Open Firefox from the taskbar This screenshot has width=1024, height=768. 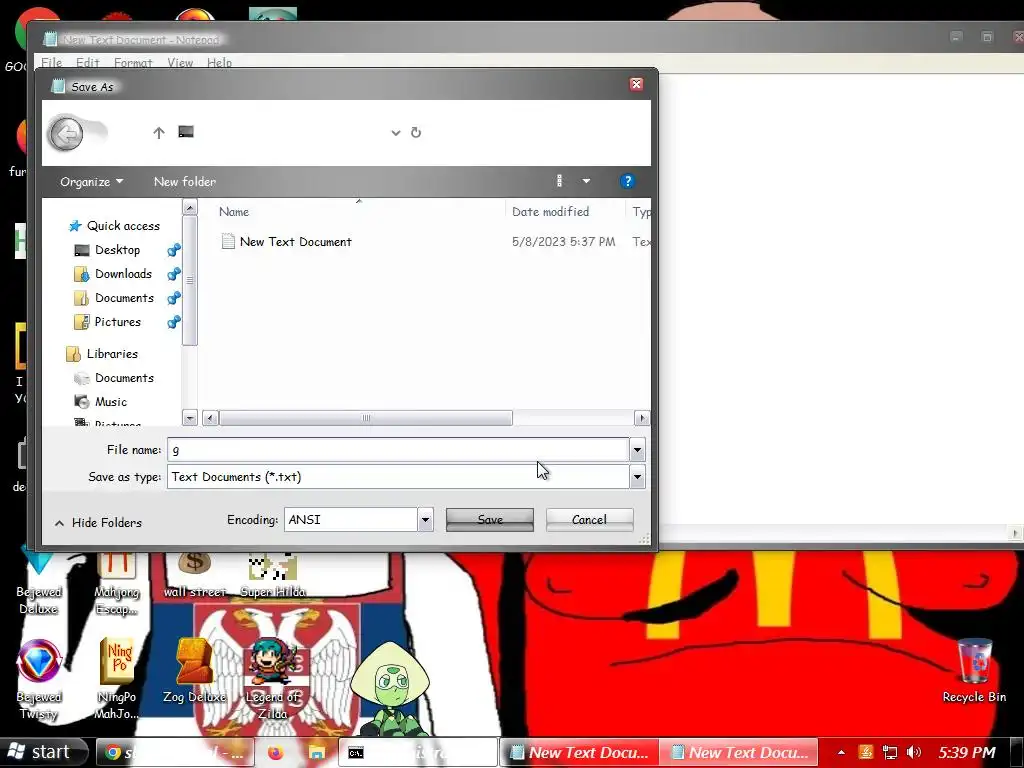tap(276, 752)
